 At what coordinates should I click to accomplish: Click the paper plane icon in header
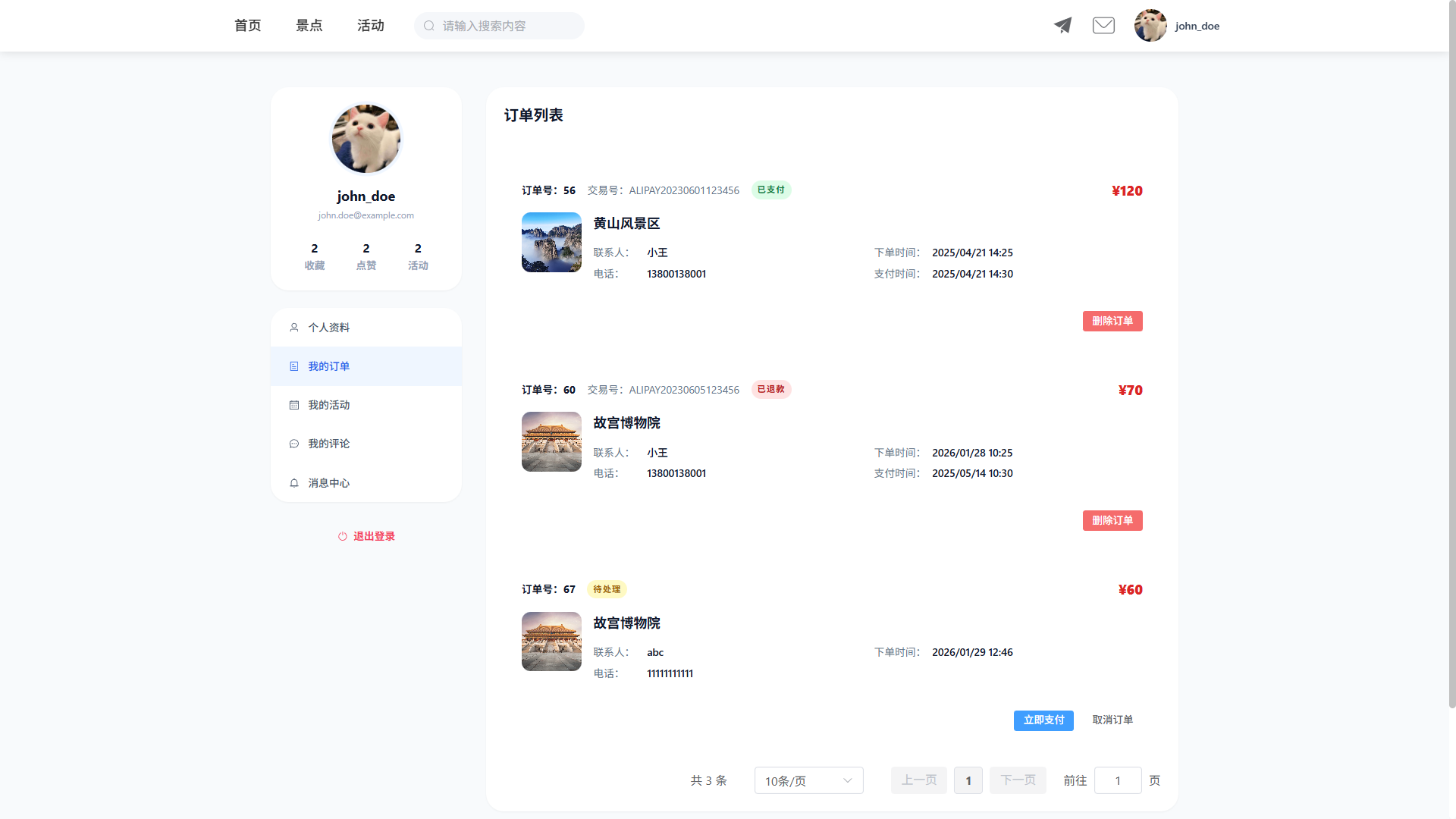[1062, 25]
